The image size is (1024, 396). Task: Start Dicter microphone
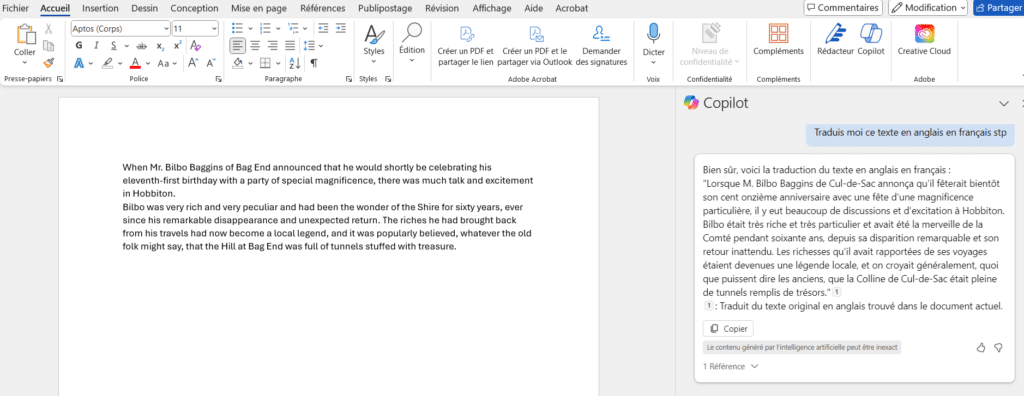654,44
